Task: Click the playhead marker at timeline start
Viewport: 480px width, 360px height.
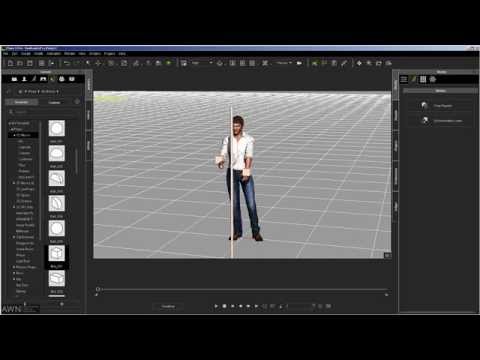Action: [98, 289]
